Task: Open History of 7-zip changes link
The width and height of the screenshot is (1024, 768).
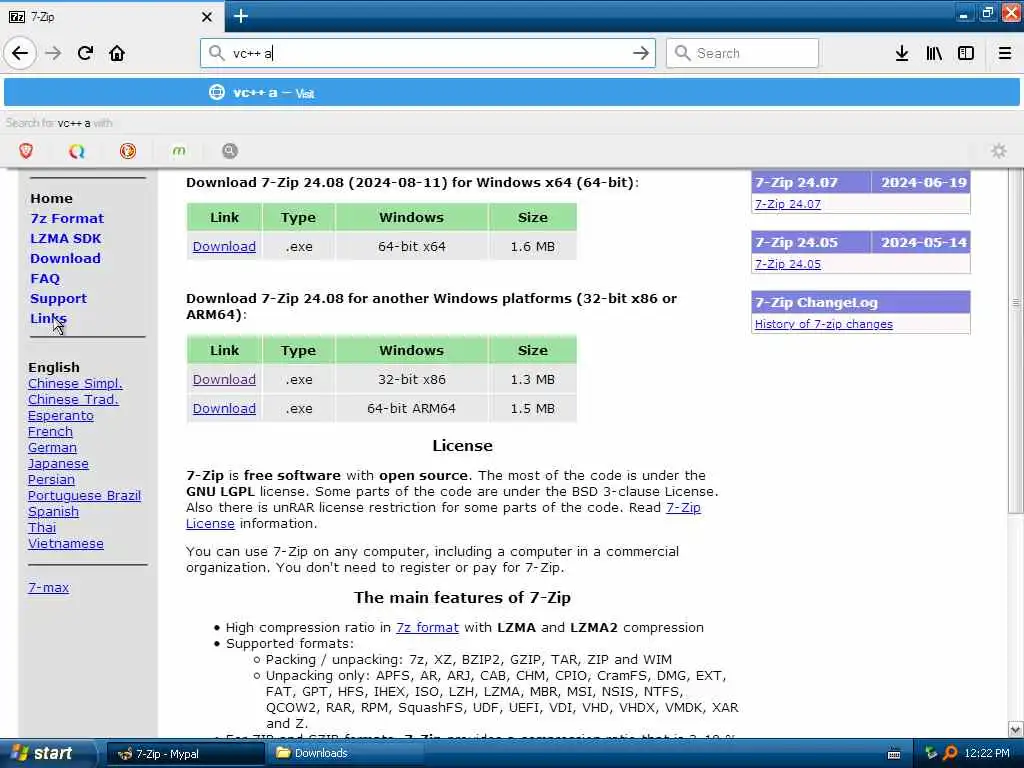Action: click(824, 324)
